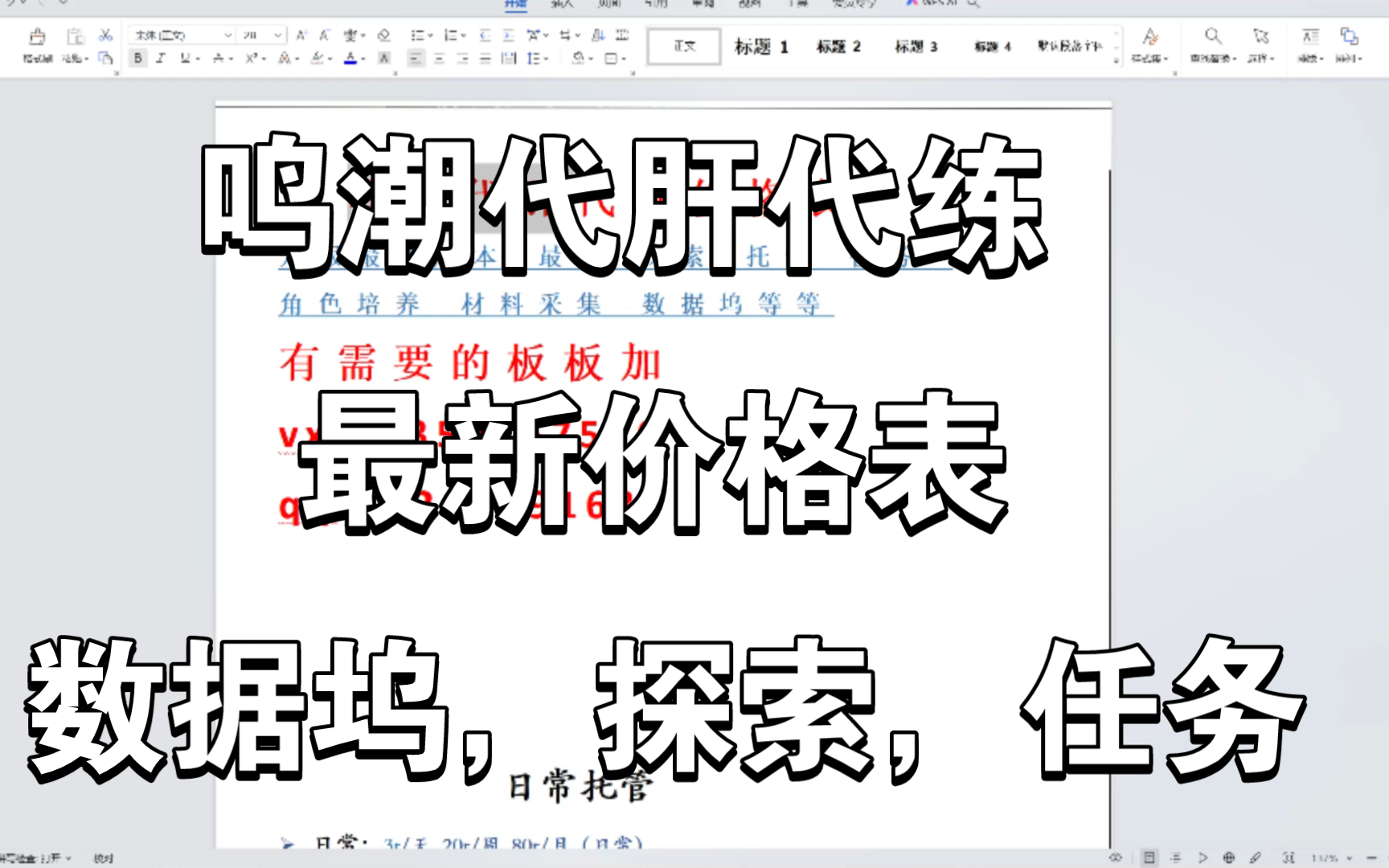Toggle Superscript formatting

pyautogui.click(x=252, y=59)
